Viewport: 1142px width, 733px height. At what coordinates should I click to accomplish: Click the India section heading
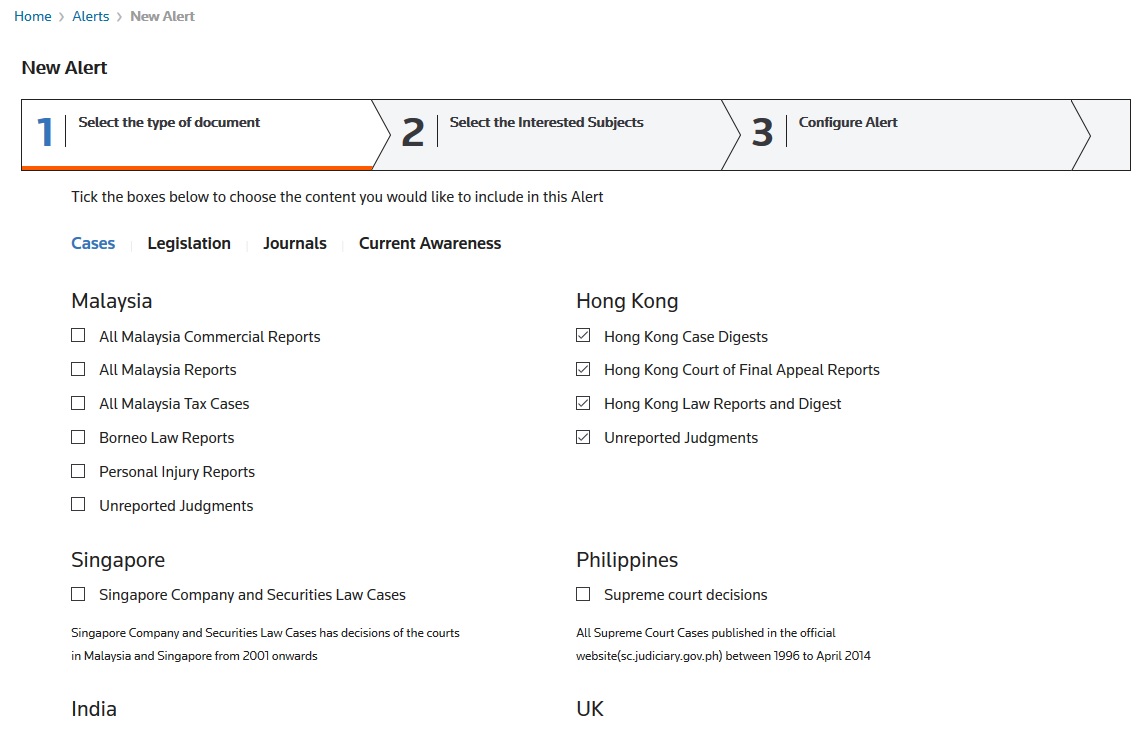click(94, 709)
